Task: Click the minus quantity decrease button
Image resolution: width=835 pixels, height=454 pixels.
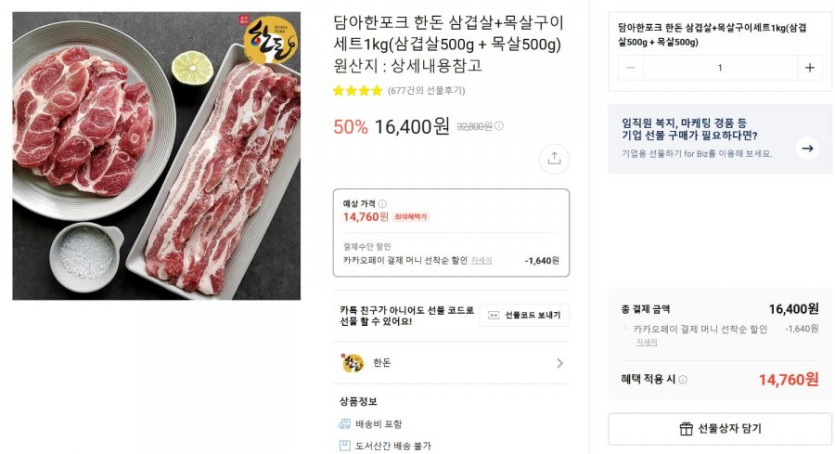Action: 631,68
